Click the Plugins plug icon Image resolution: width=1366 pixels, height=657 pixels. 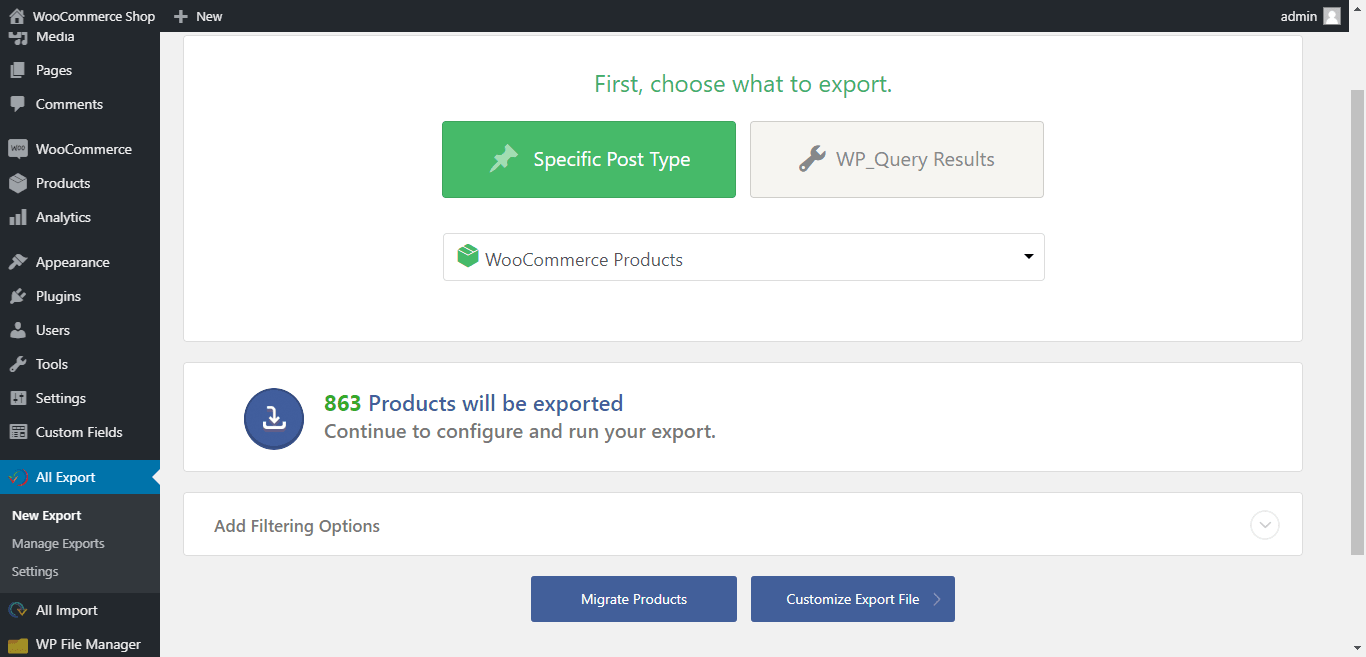pos(18,296)
